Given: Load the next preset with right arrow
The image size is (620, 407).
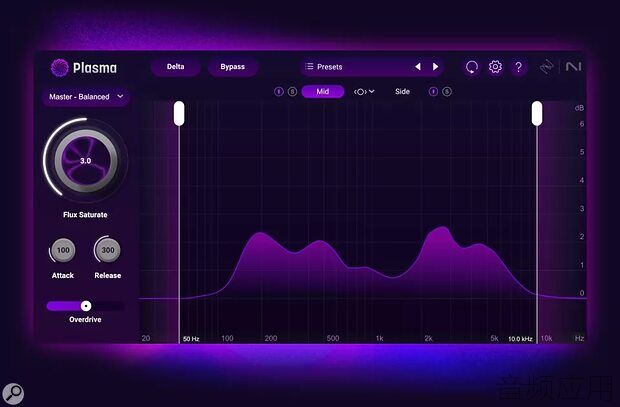Looking at the screenshot, I should pos(435,66).
